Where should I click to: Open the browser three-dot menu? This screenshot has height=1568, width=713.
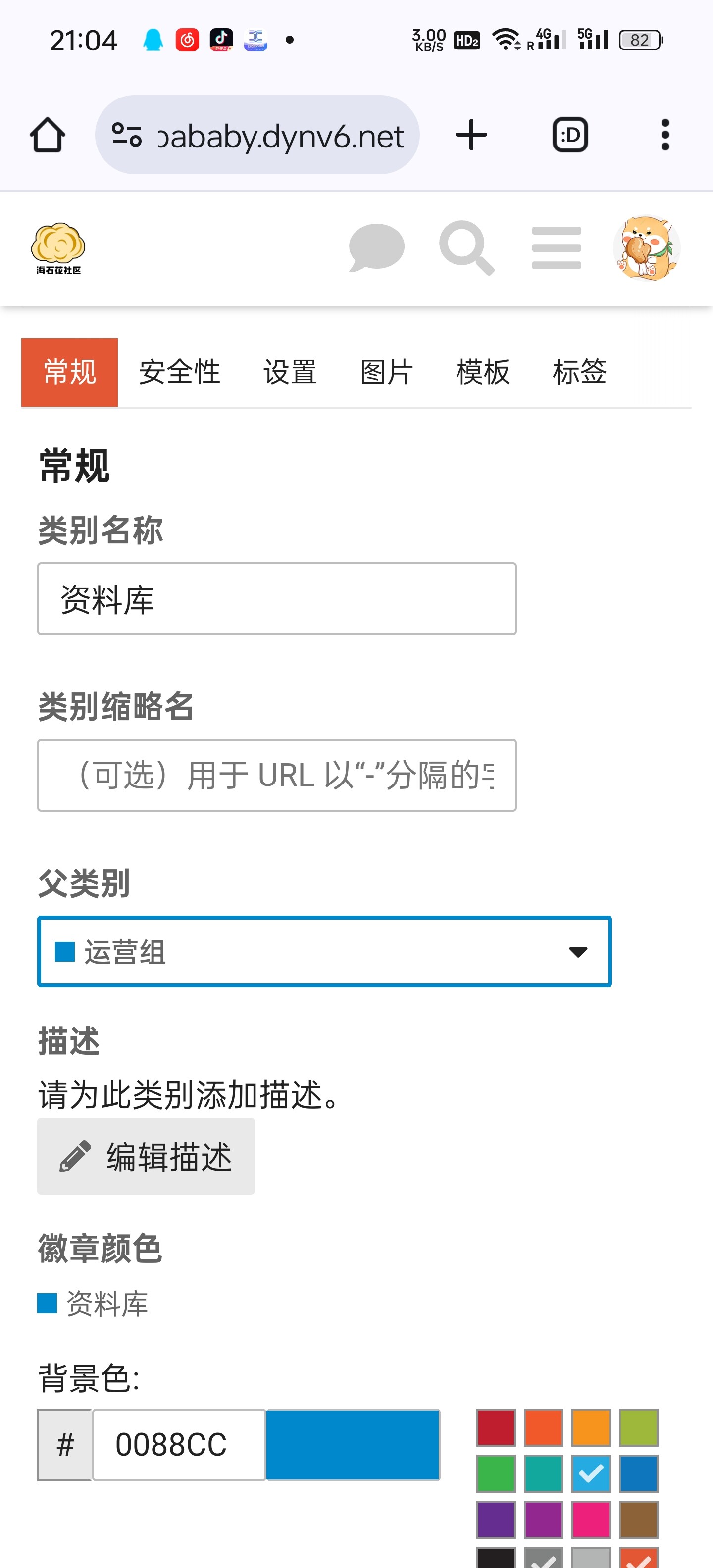click(665, 135)
